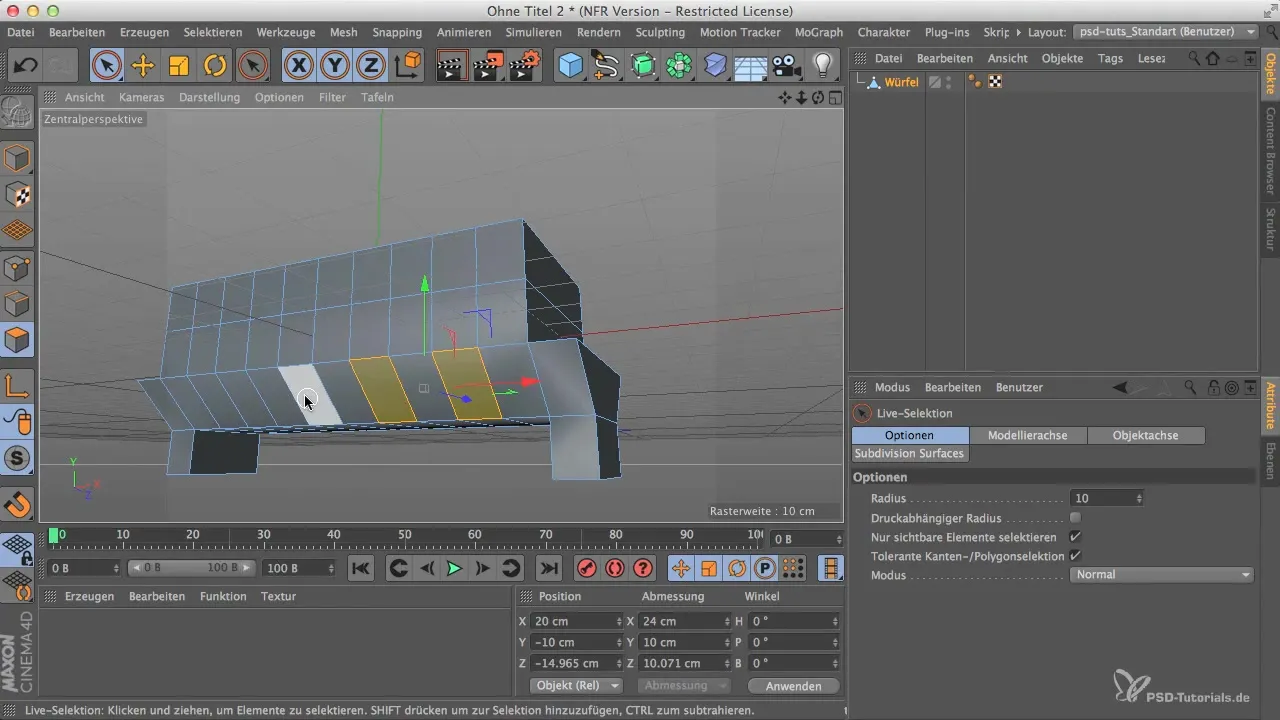
Task: Toggle autokeying red circle button
Action: point(615,568)
